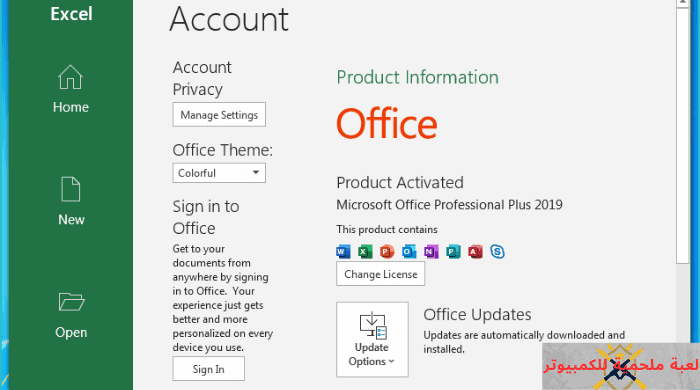
Task: Click the 'Sign in to Office' heading
Action: 206,217
